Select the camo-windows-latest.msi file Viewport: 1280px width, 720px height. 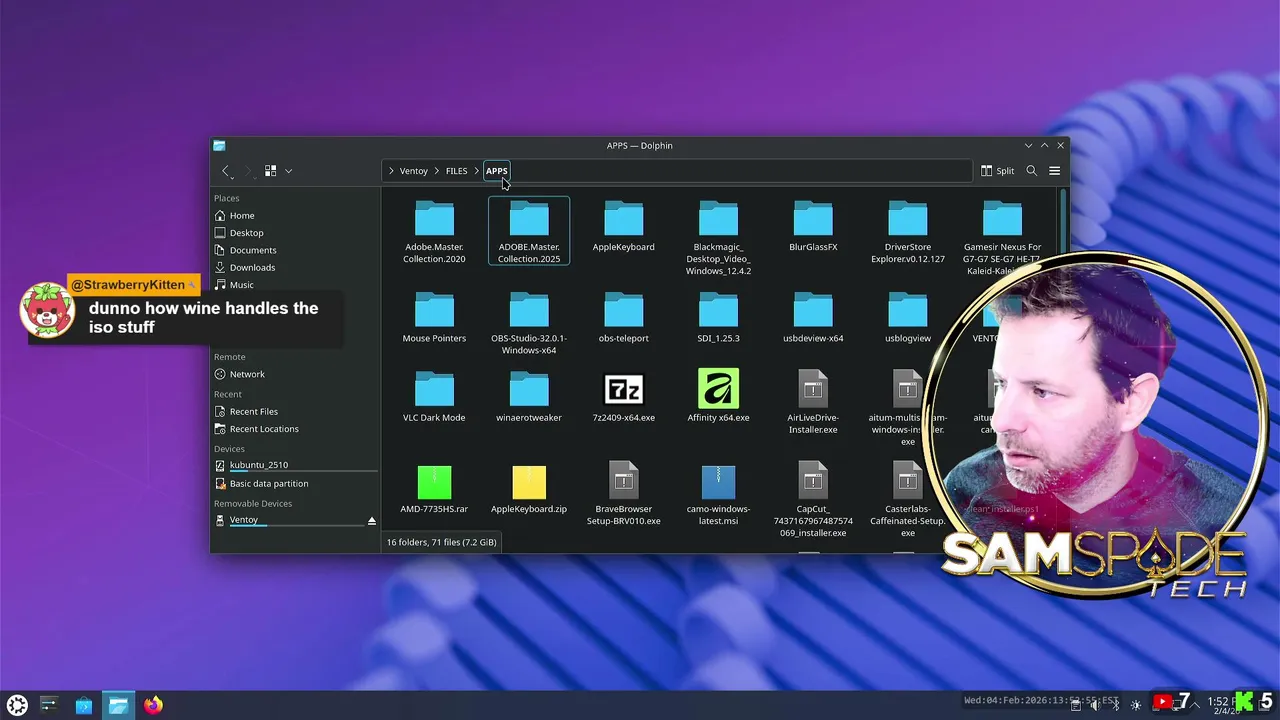(x=718, y=494)
